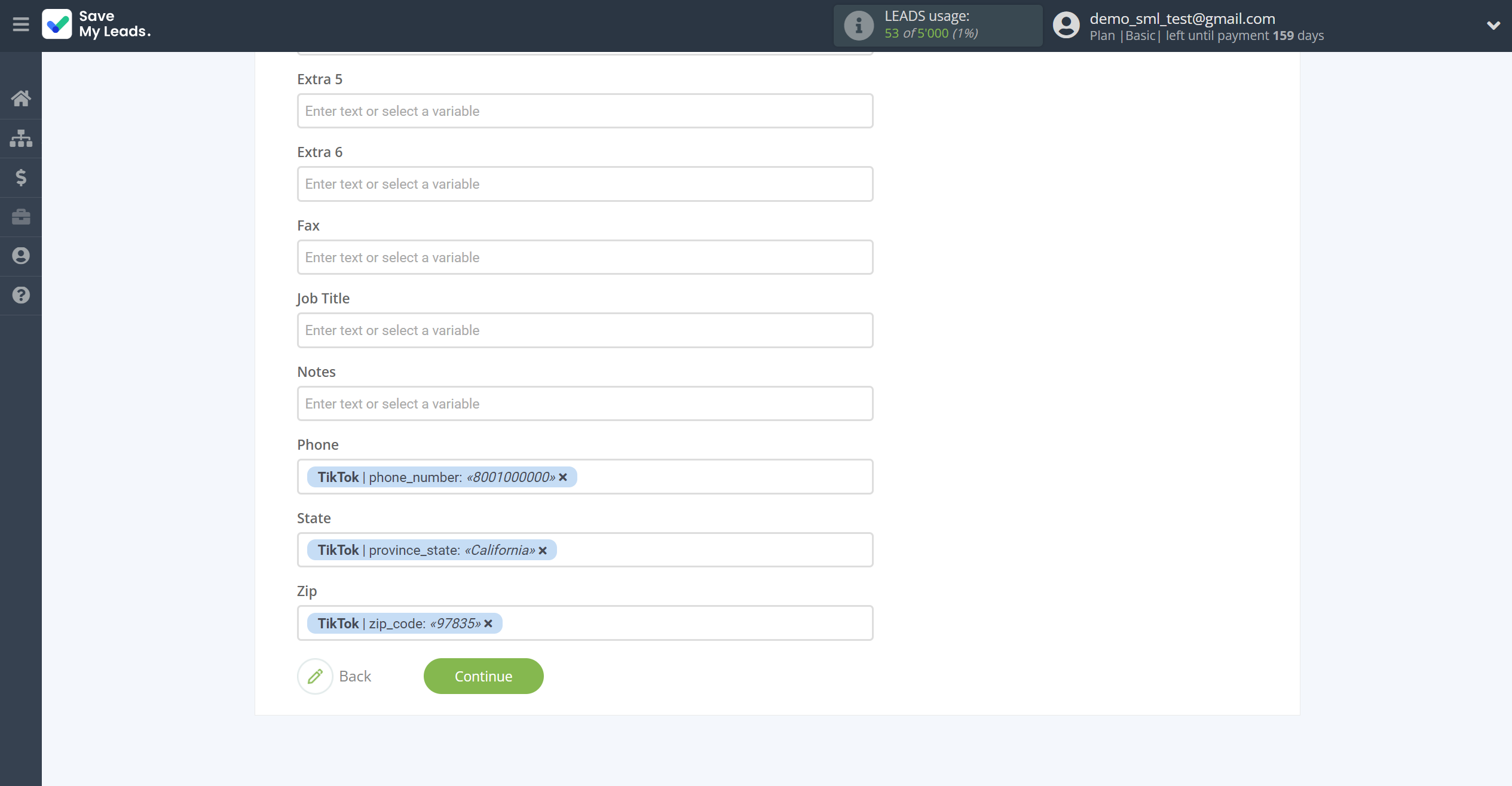
Task: Focus the Extra 5 input field
Action: click(585, 111)
